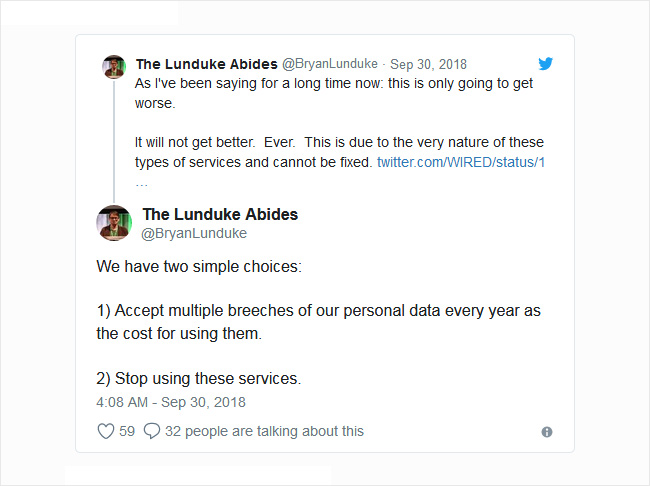
Task: Click the gray @BryanLunduke handle beside the date
Action: coord(330,64)
